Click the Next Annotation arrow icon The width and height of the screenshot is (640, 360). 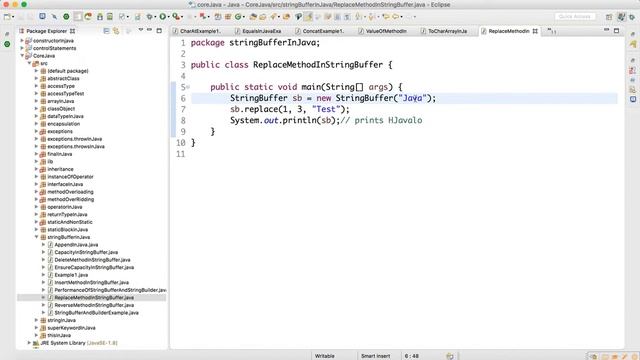pos(358,17)
